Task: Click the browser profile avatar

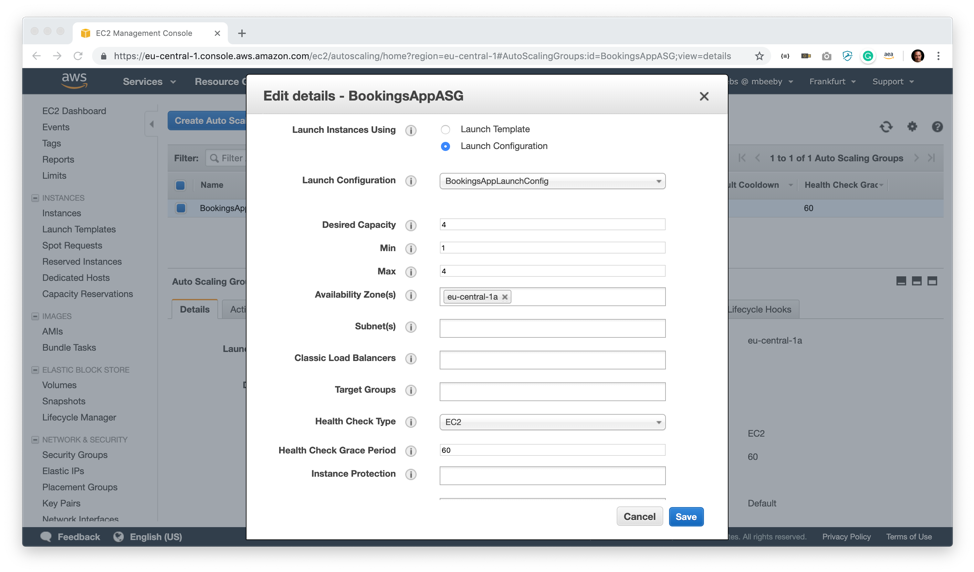Action: pos(917,56)
